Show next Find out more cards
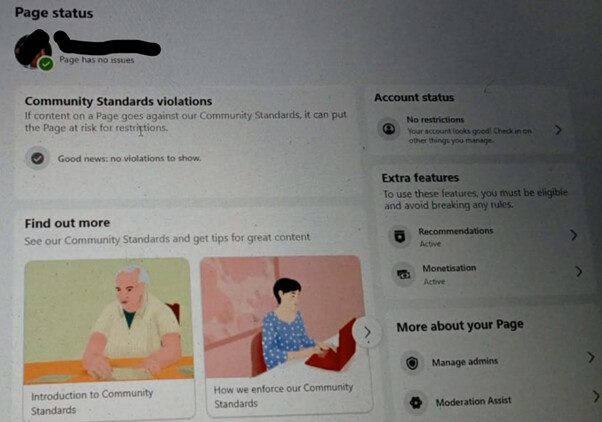 coord(367,332)
